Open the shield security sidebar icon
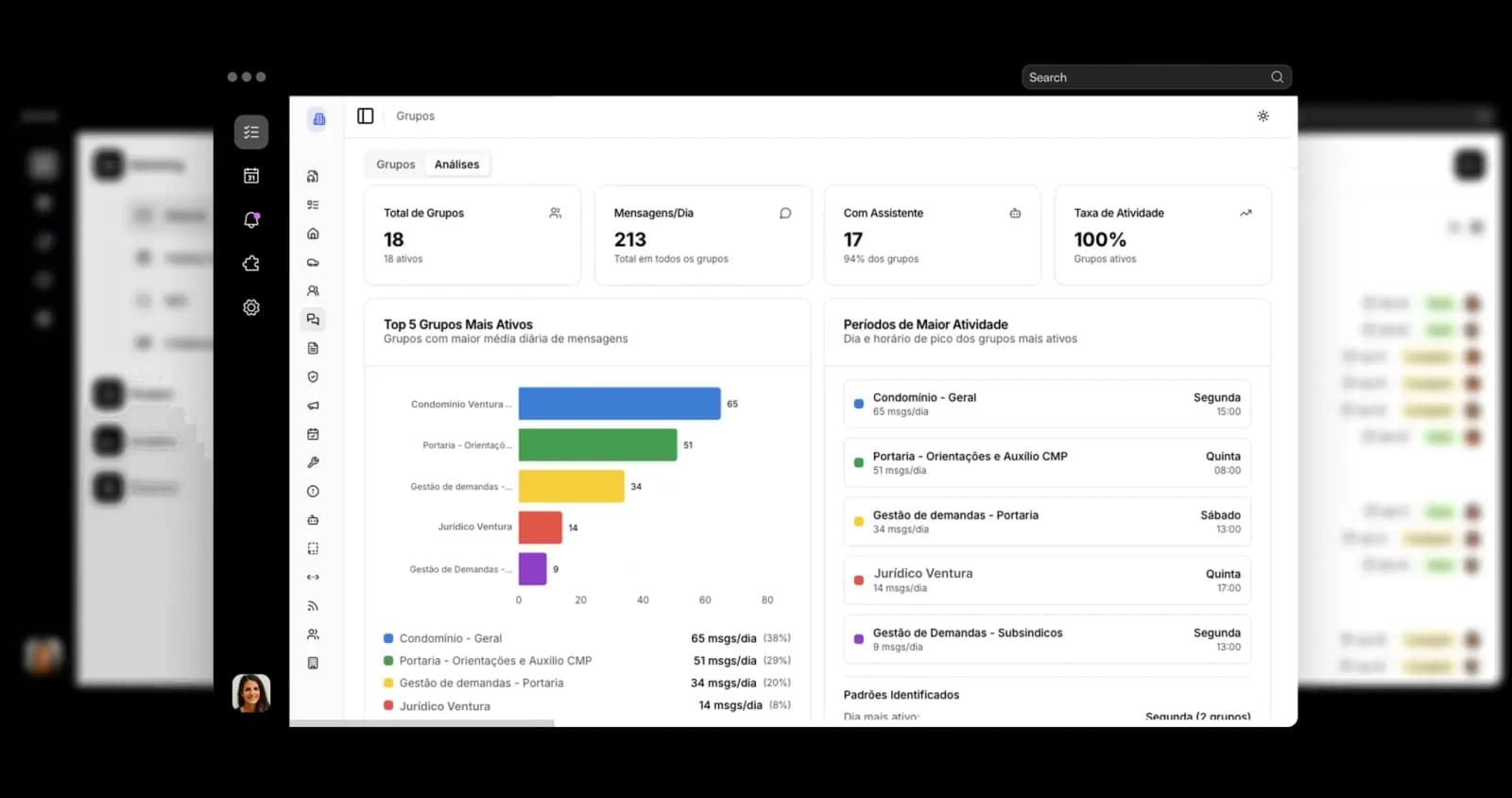1512x798 pixels. point(313,376)
